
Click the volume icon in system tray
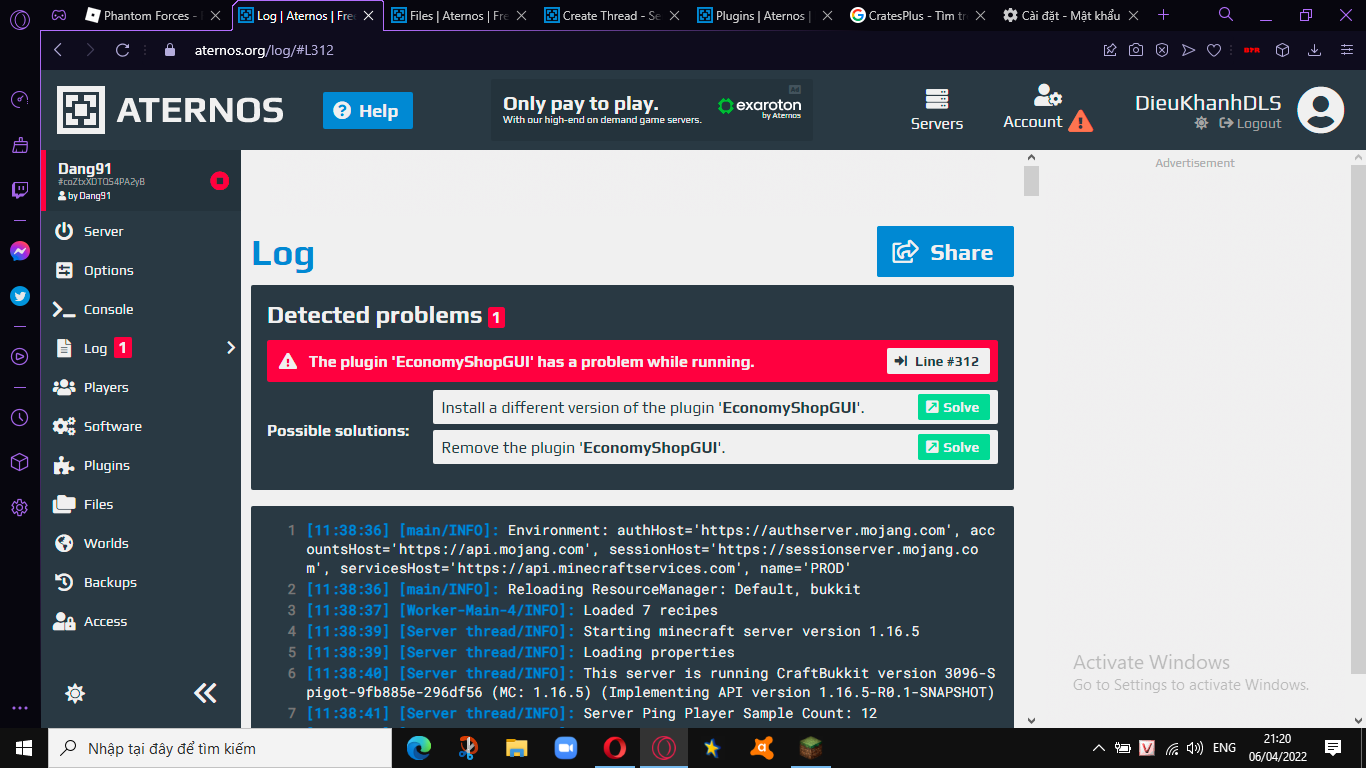coord(1195,748)
